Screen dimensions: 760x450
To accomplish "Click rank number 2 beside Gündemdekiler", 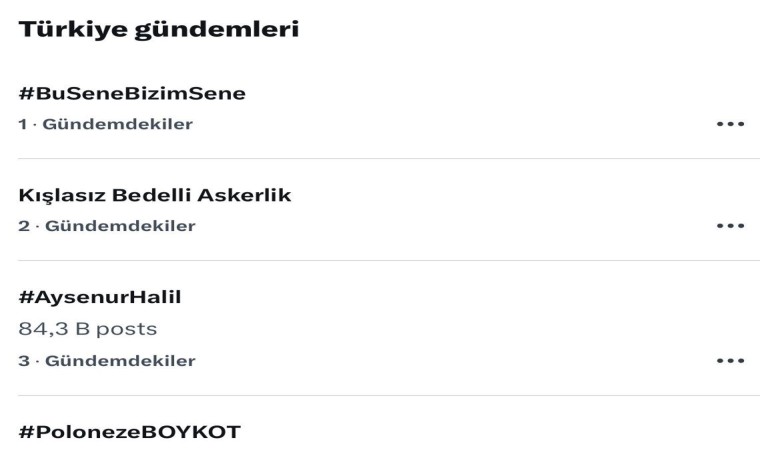I will point(24,226).
